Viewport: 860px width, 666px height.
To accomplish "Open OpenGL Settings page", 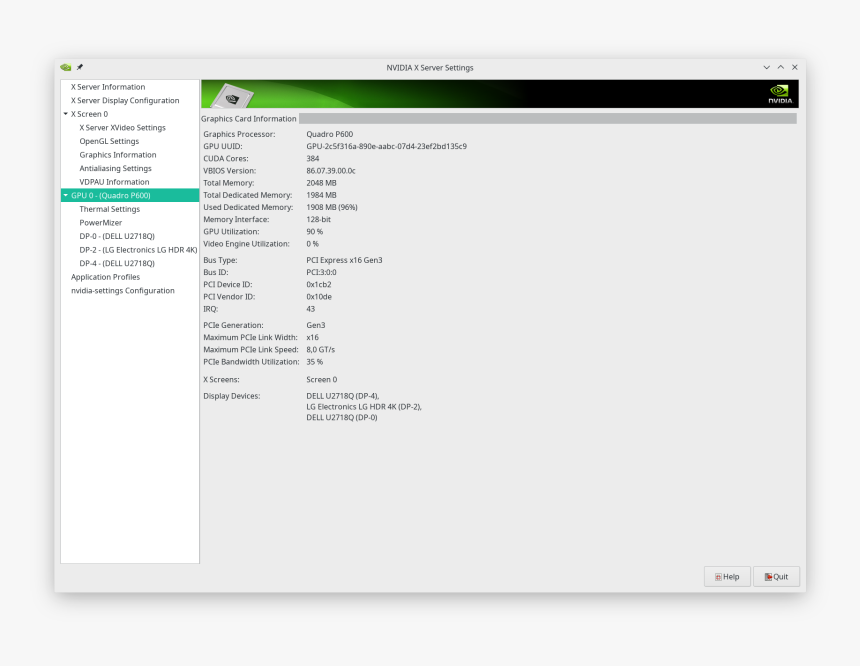I will tap(109, 141).
